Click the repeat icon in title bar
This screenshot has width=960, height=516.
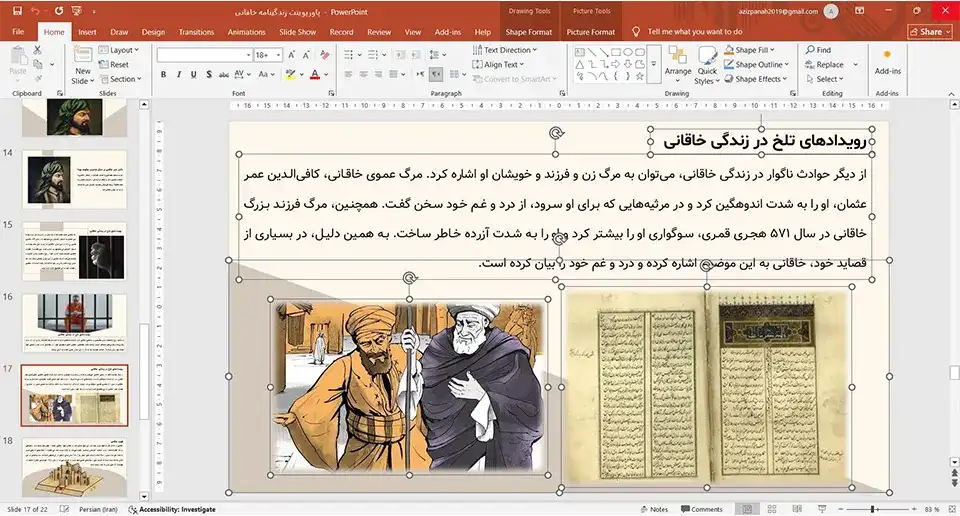point(59,11)
